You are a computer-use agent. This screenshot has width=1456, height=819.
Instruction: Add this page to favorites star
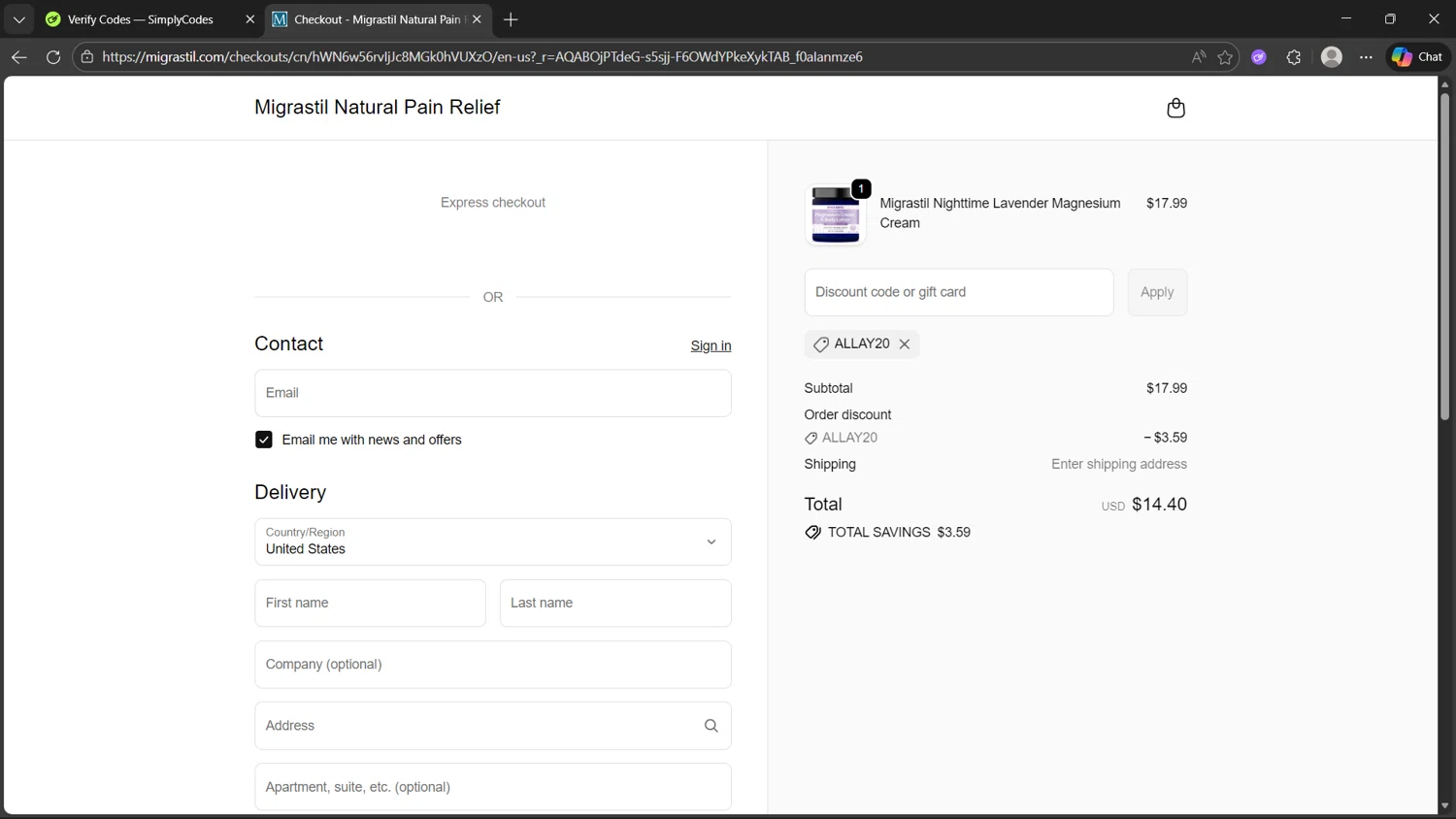pos(1225,57)
